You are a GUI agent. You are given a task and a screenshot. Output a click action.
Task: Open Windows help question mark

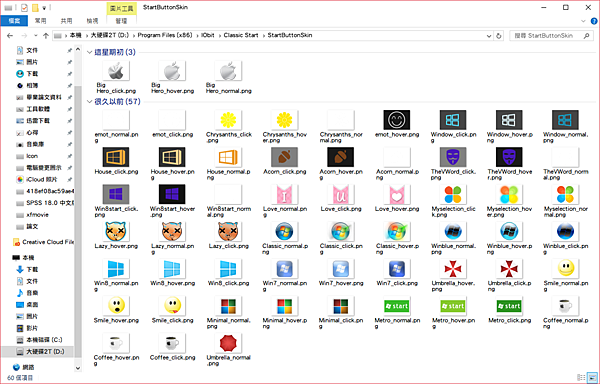[594, 21]
